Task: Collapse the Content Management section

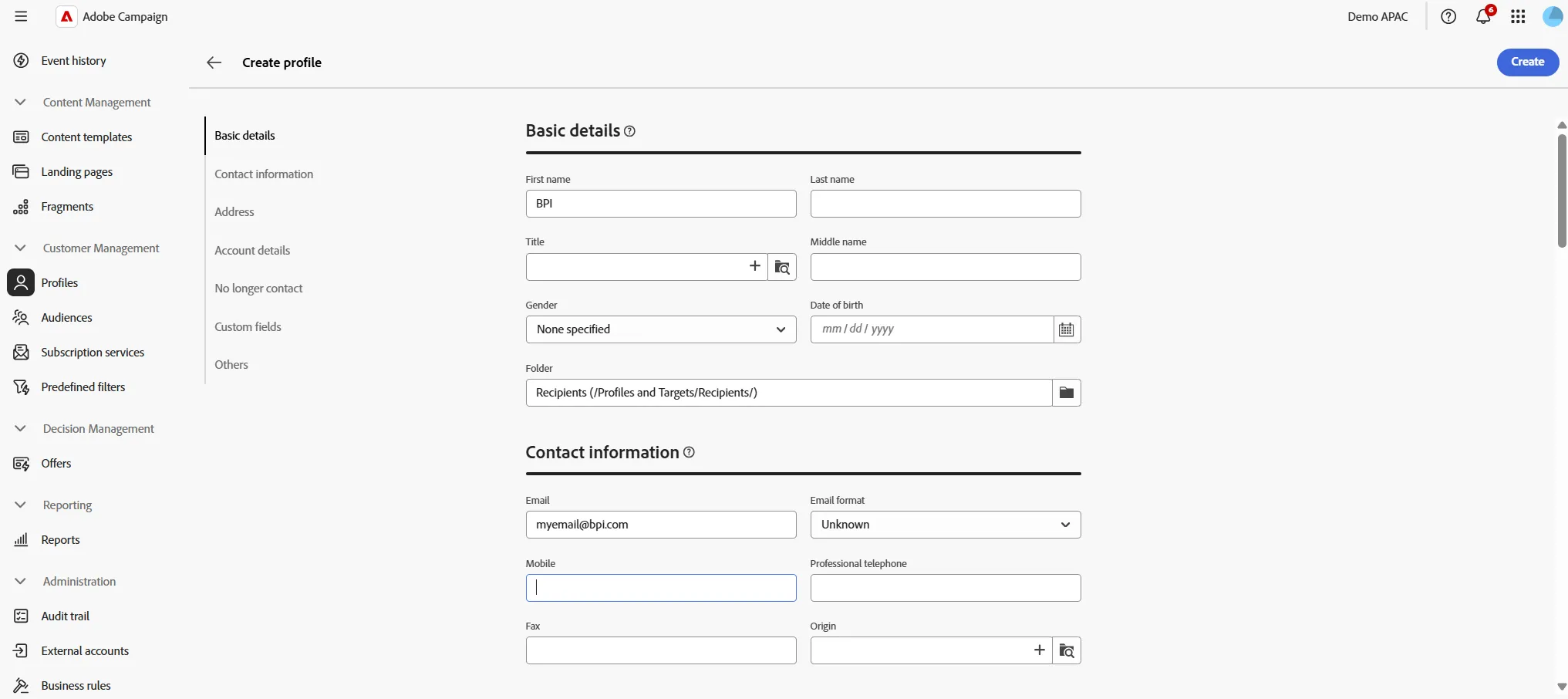Action: (x=21, y=102)
